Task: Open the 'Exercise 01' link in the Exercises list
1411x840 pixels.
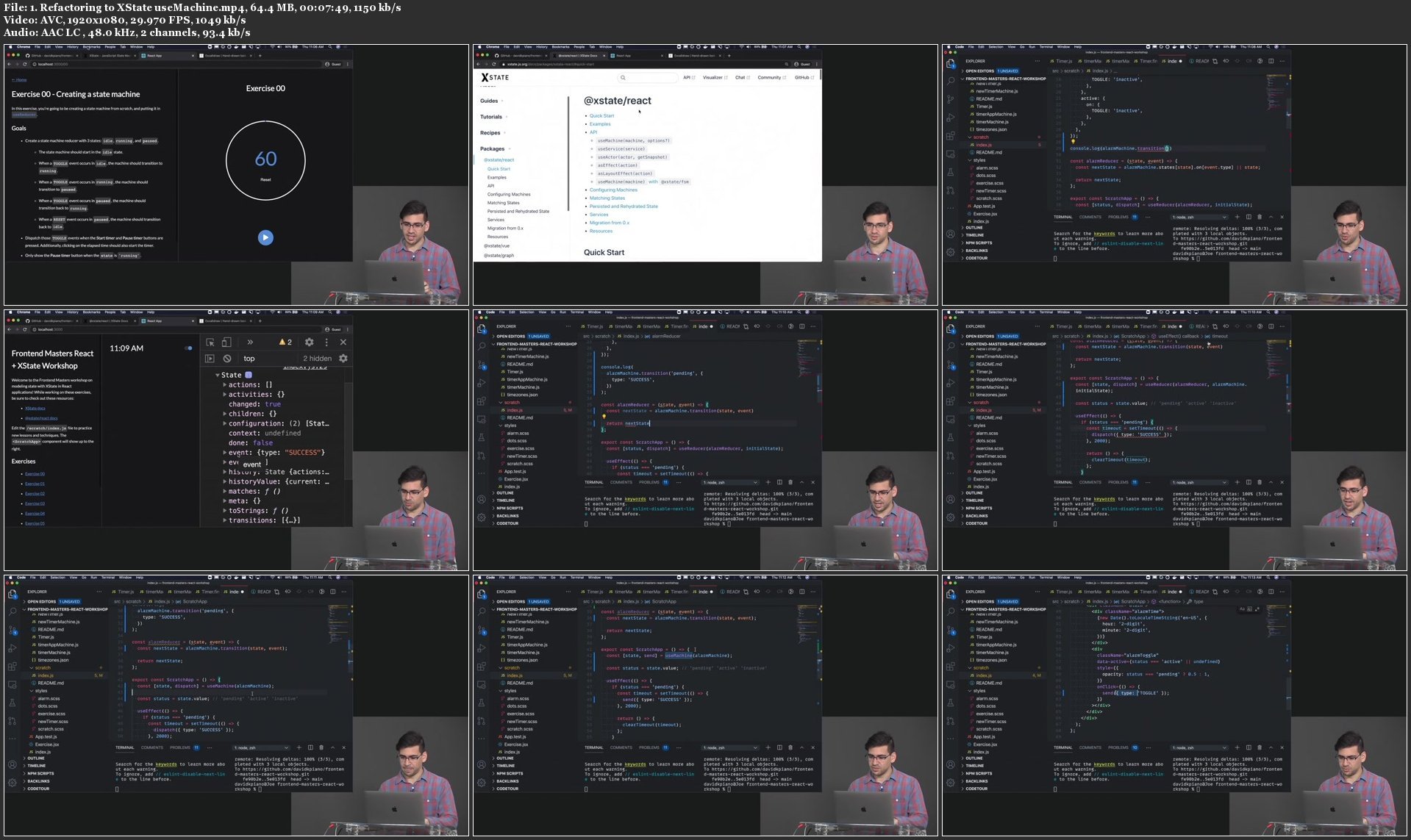Action: pyautogui.click(x=35, y=484)
